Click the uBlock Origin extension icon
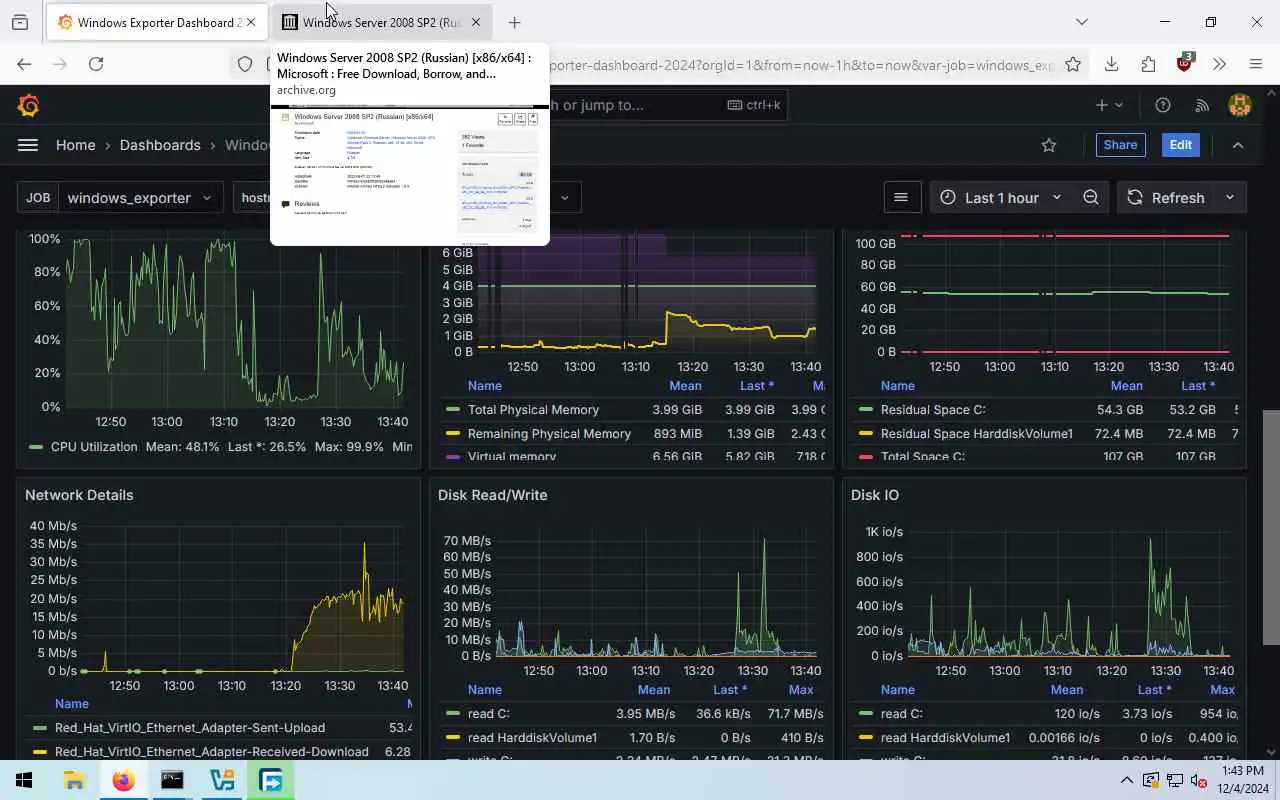Viewport: 1280px width, 800px height. point(1185,63)
